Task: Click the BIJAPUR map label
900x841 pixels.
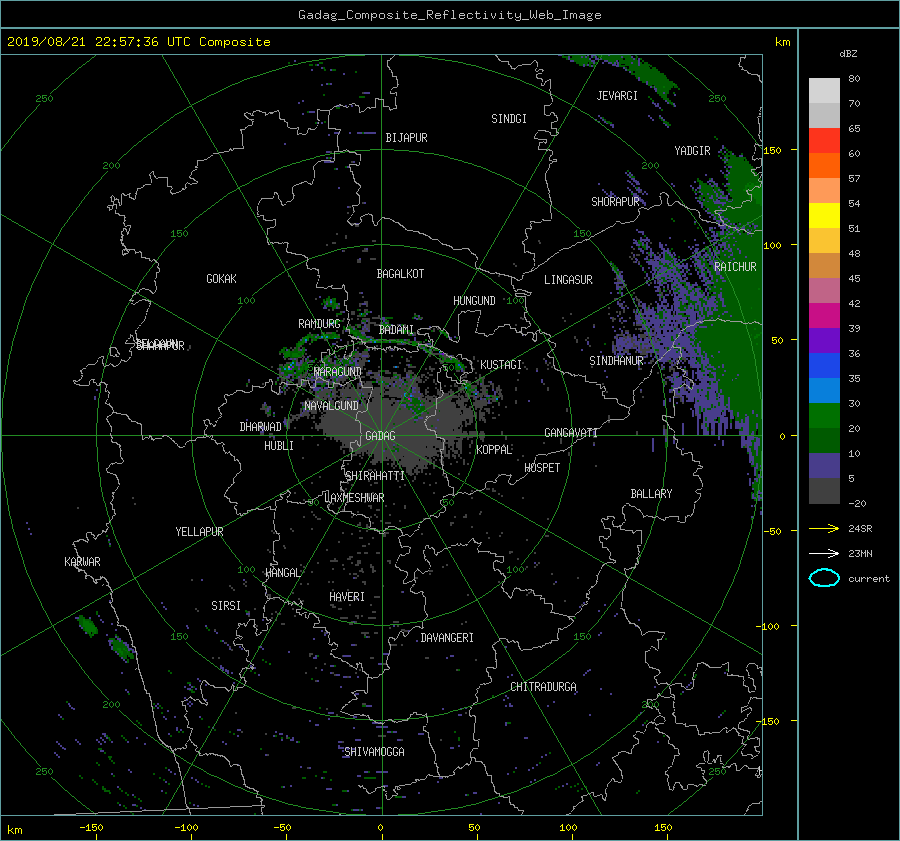Action: pyautogui.click(x=406, y=138)
